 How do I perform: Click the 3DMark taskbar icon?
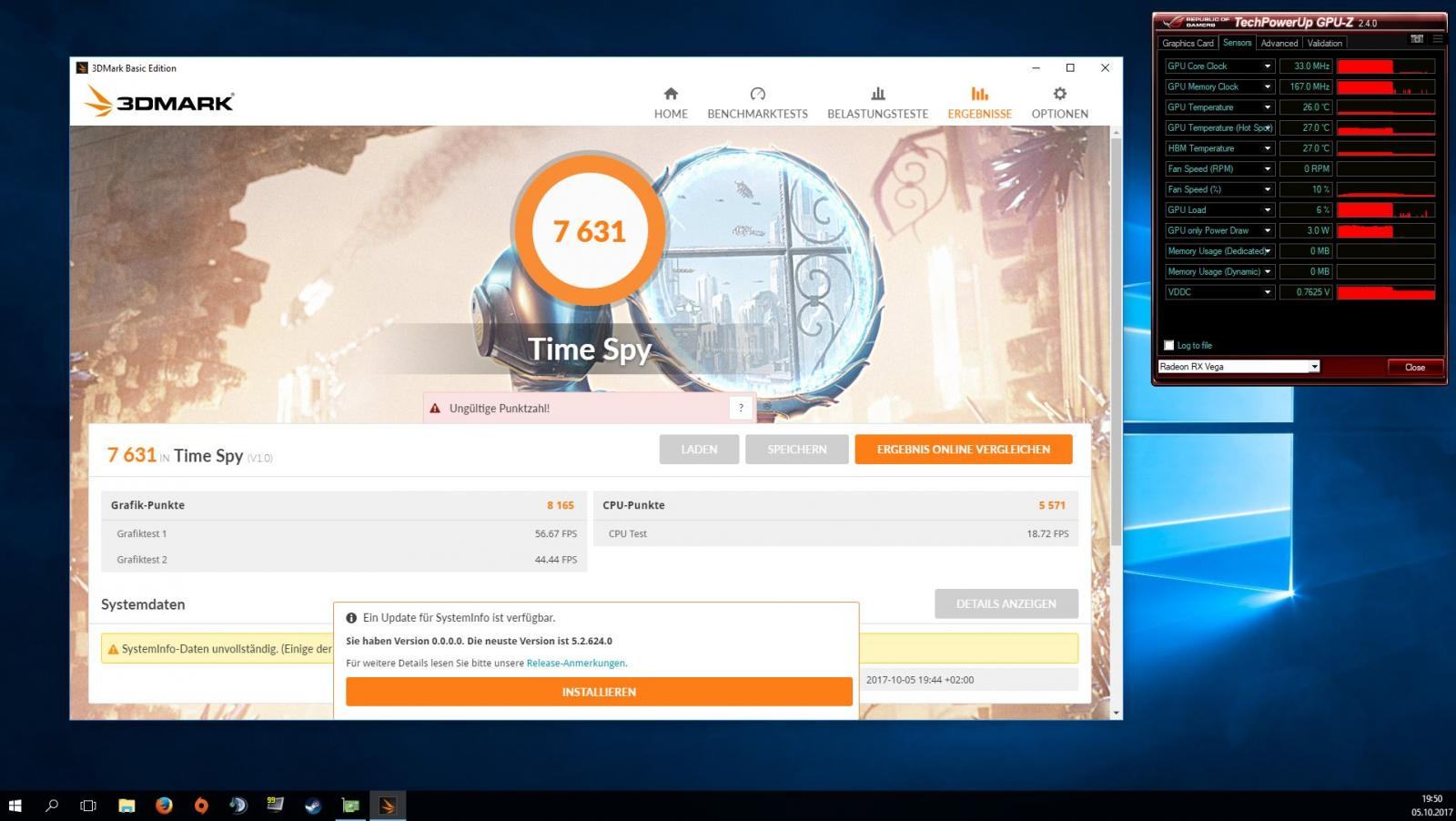pyautogui.click(x=388, y=806)
